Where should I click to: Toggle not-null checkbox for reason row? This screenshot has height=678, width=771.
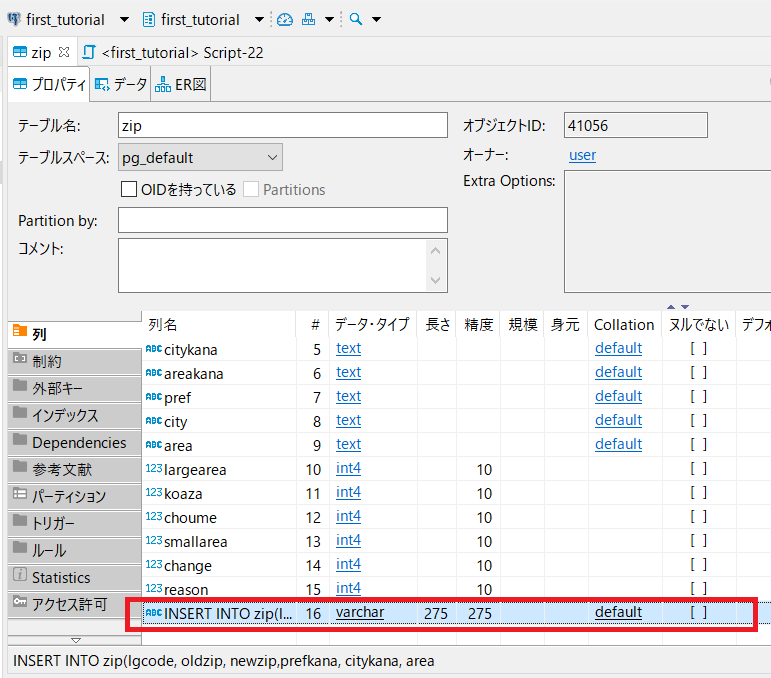point(698,589)
